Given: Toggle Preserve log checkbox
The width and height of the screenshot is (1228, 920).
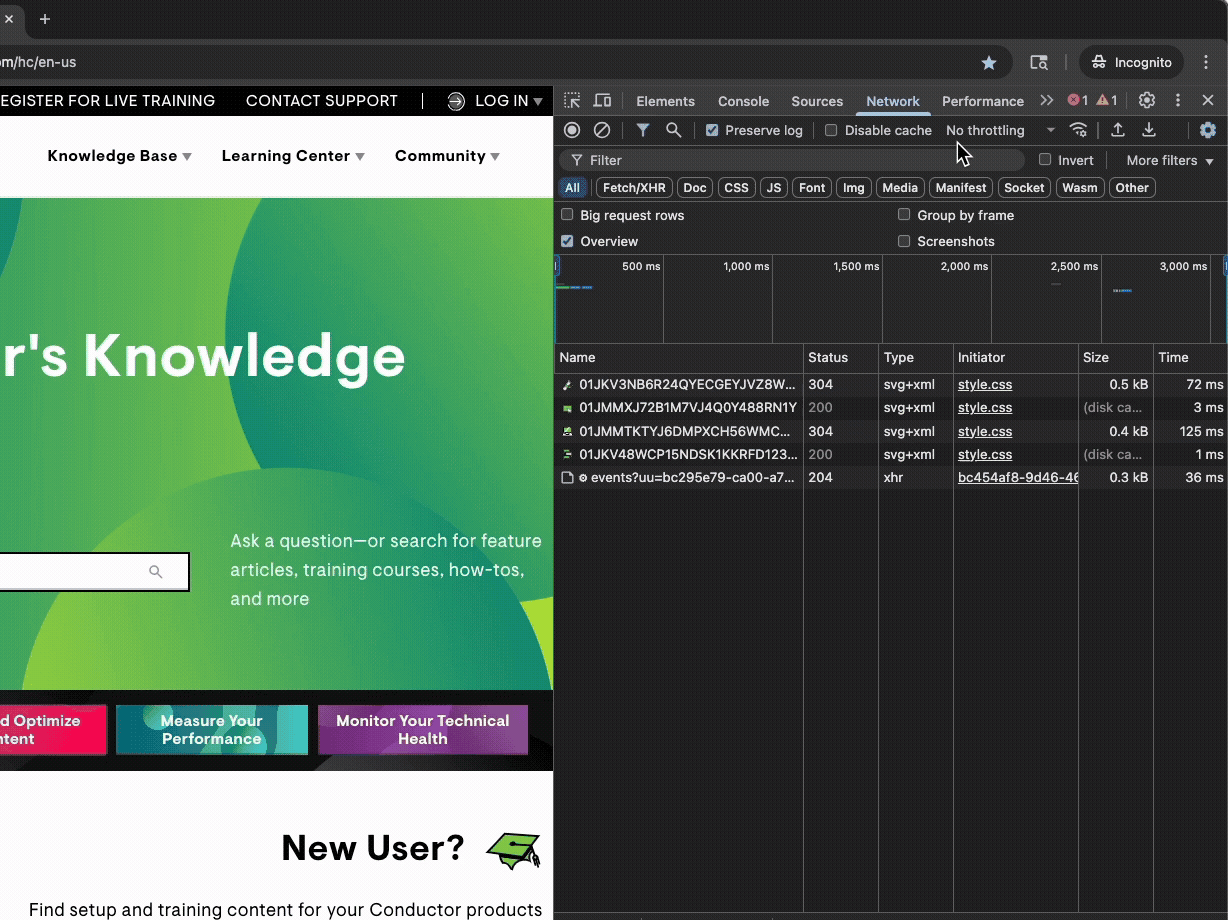Looking at the screenshot, I should coord(712,130).
